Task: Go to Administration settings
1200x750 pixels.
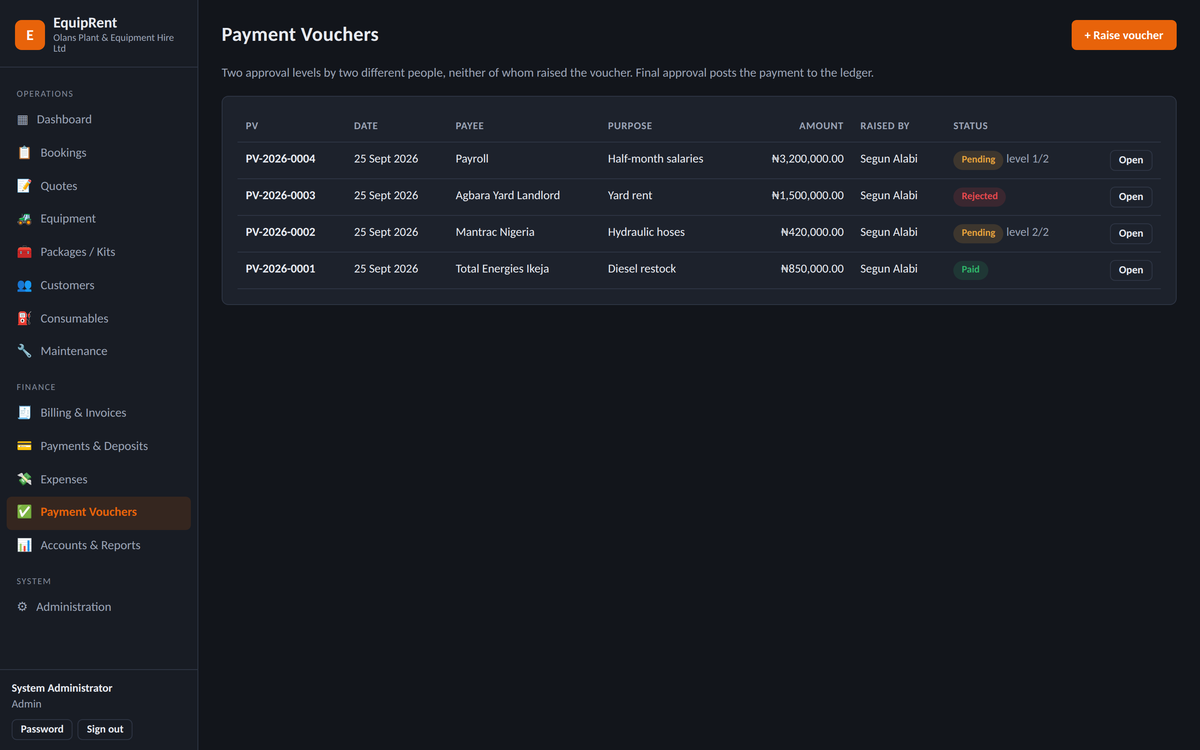Action: (98, 607)
